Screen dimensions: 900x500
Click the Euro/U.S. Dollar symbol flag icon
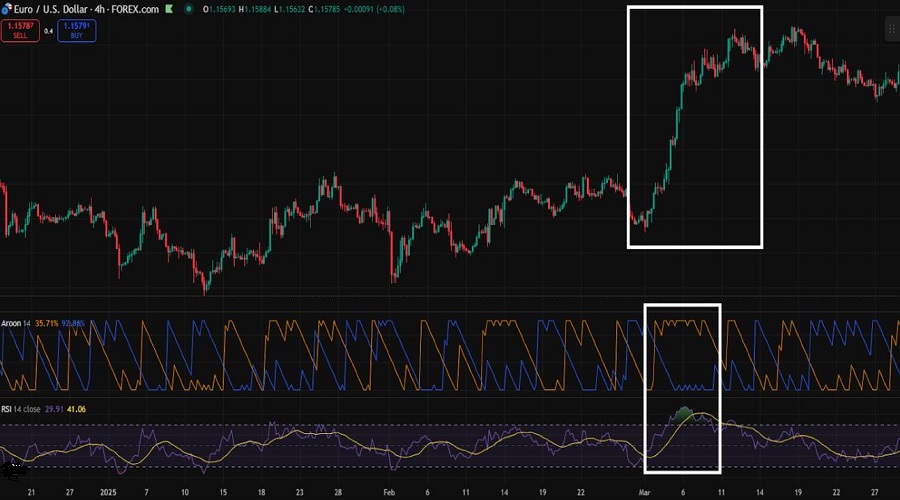7,11
